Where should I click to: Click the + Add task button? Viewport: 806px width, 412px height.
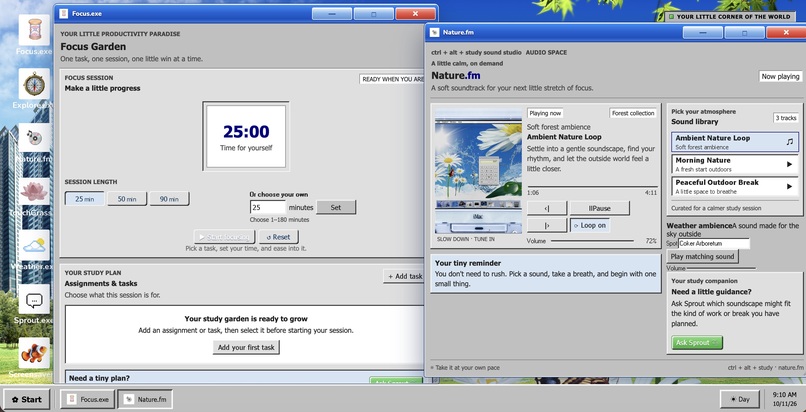click(x=405, y=276)
